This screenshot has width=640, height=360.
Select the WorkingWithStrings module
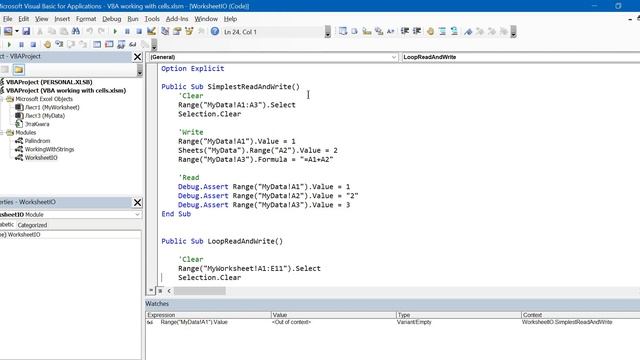point(49,149)
